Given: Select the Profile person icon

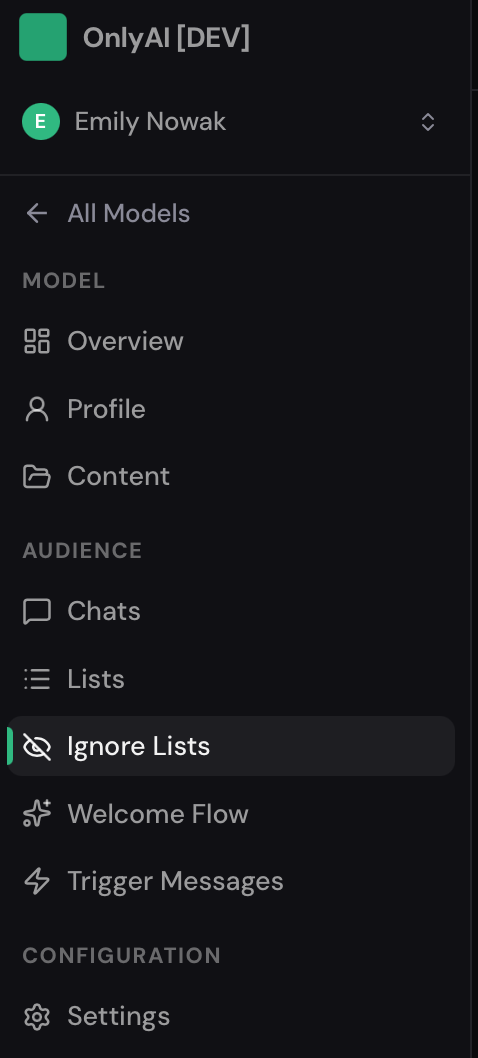Looking at the screenshot, I should (x=37, y=409).
